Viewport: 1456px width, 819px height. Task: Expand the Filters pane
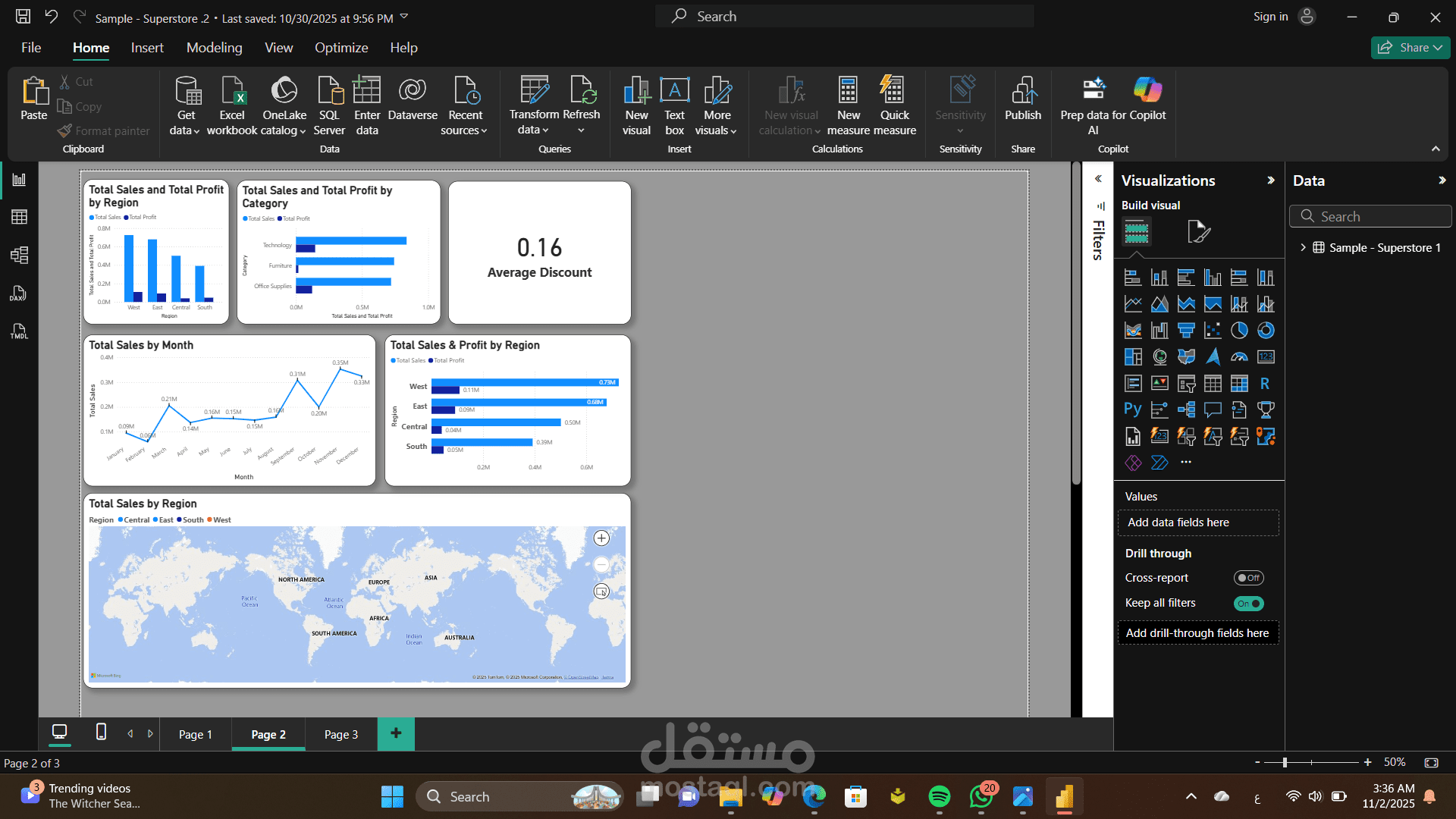[1098, 179]
